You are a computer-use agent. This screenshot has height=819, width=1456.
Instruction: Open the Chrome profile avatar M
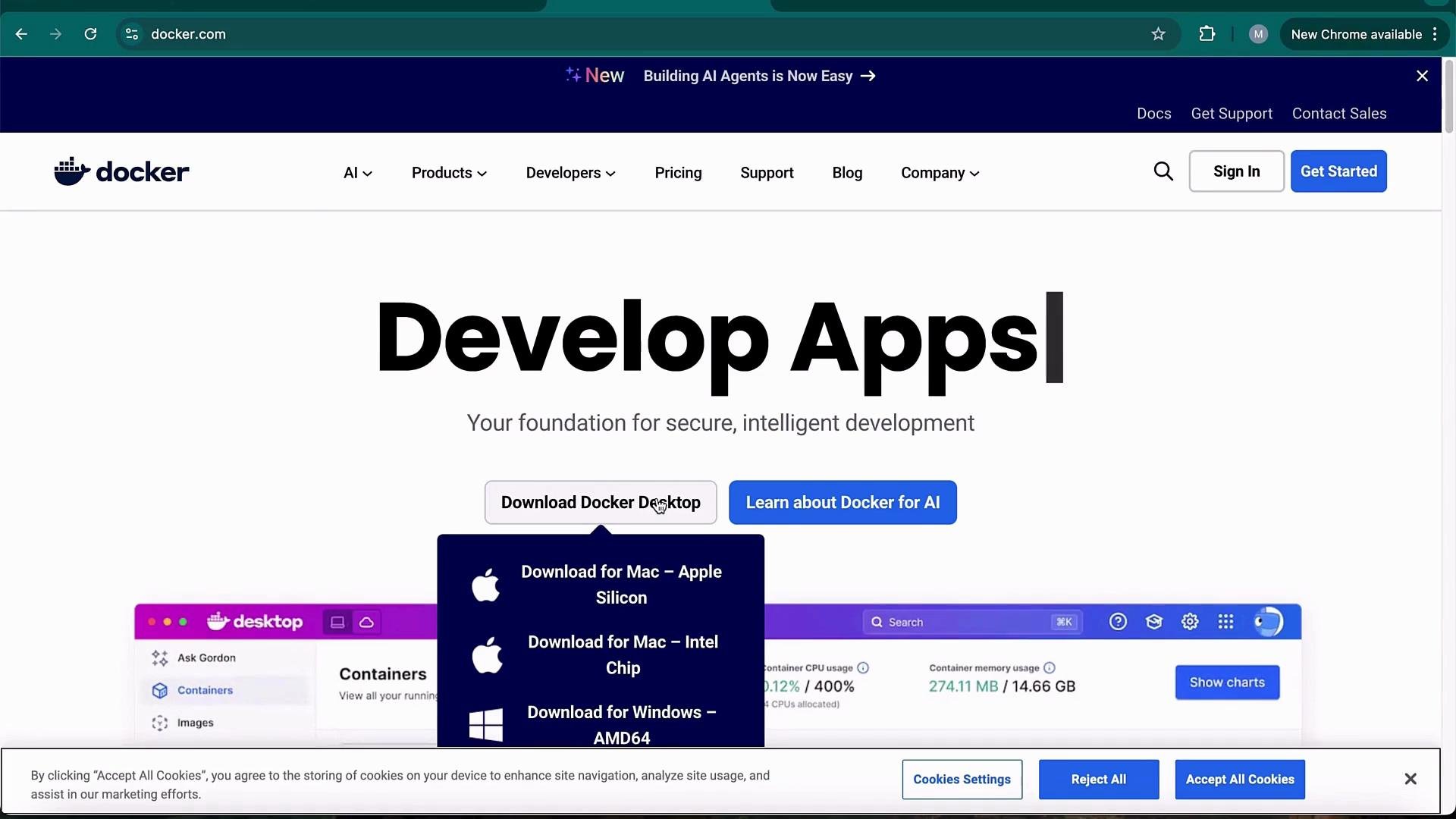[x=1258, y=34]
